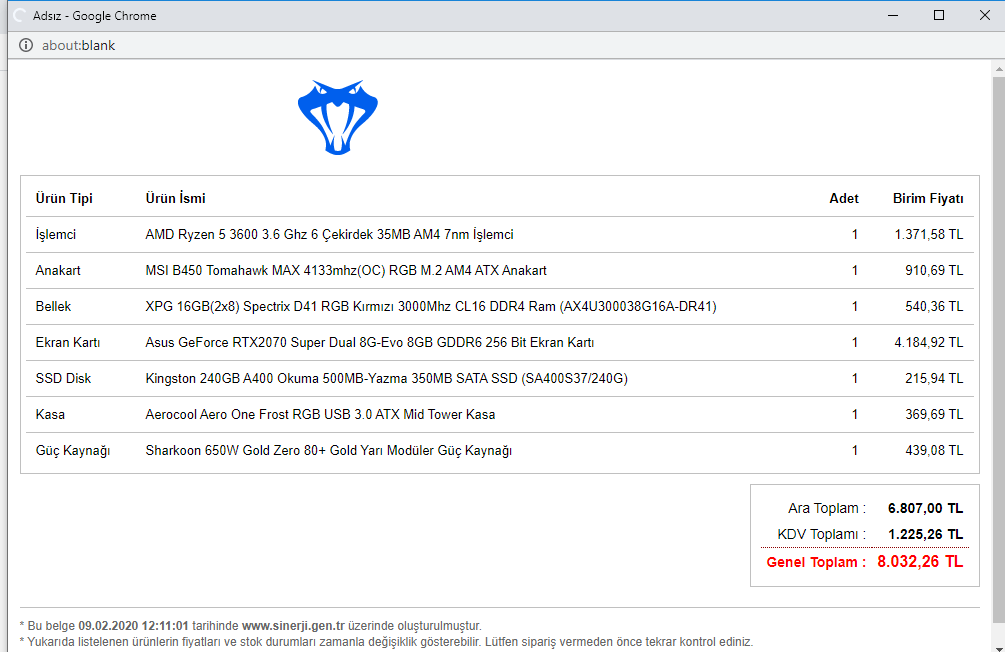
Task: Maximize the Chrome window
Action: click(939, 15)
